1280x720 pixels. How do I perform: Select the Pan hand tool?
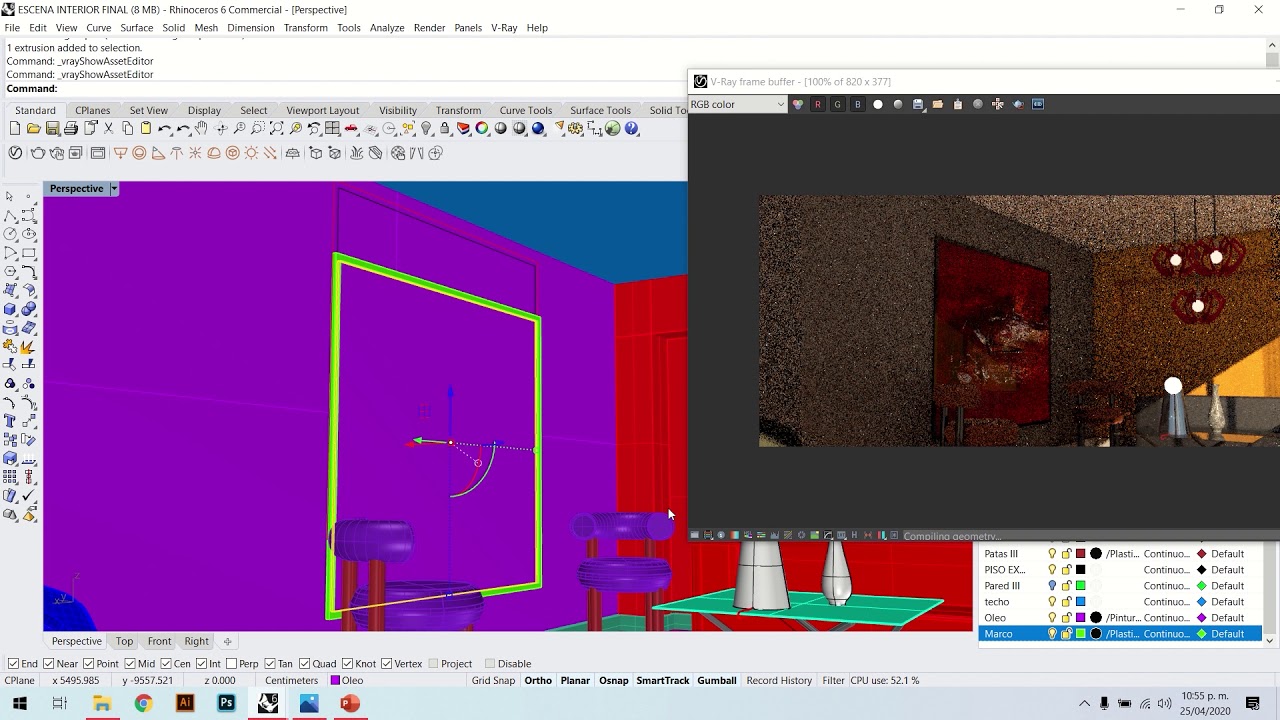201,128
